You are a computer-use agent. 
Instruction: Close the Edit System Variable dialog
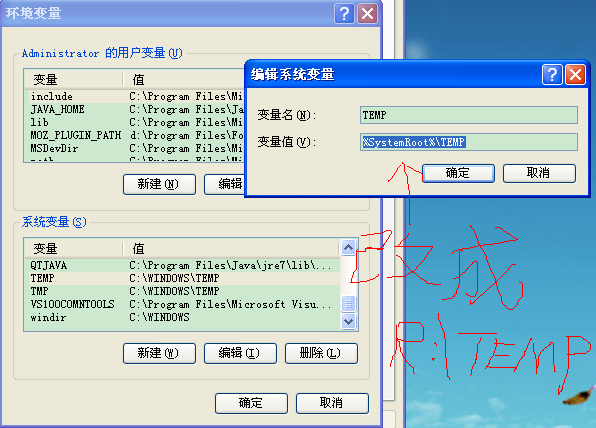[x=575, y=75]
